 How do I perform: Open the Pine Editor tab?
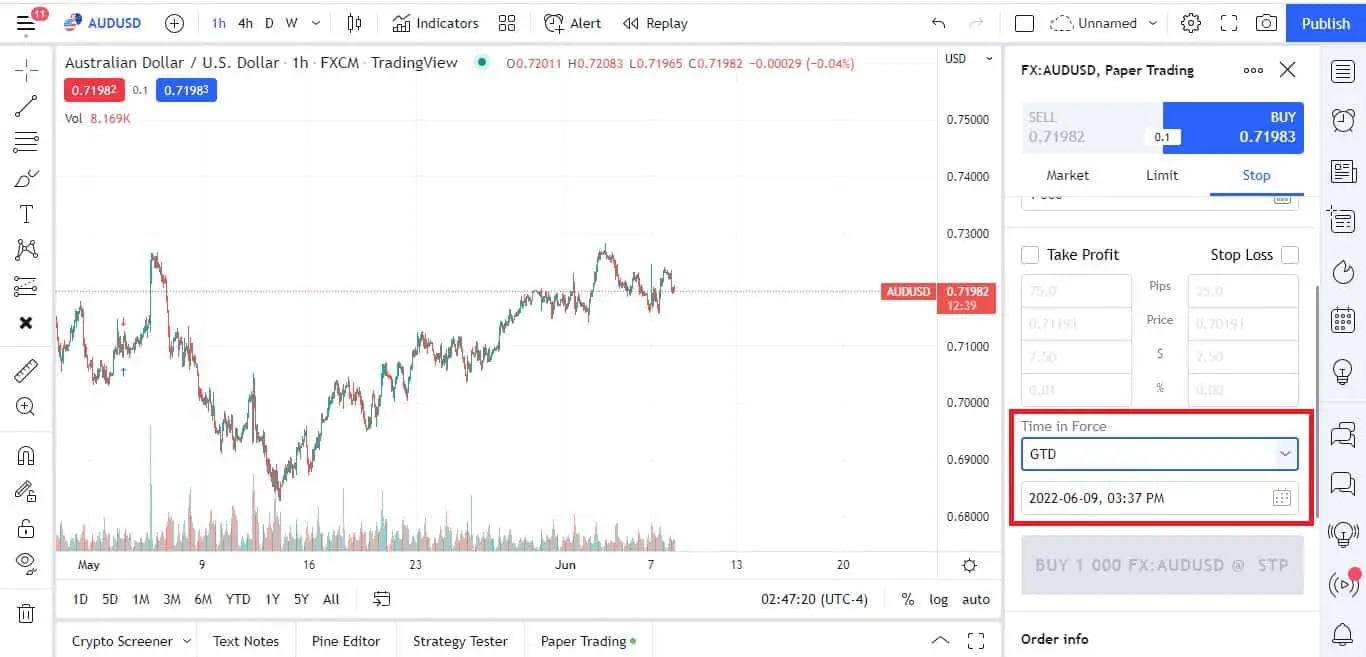click(345, 642)
